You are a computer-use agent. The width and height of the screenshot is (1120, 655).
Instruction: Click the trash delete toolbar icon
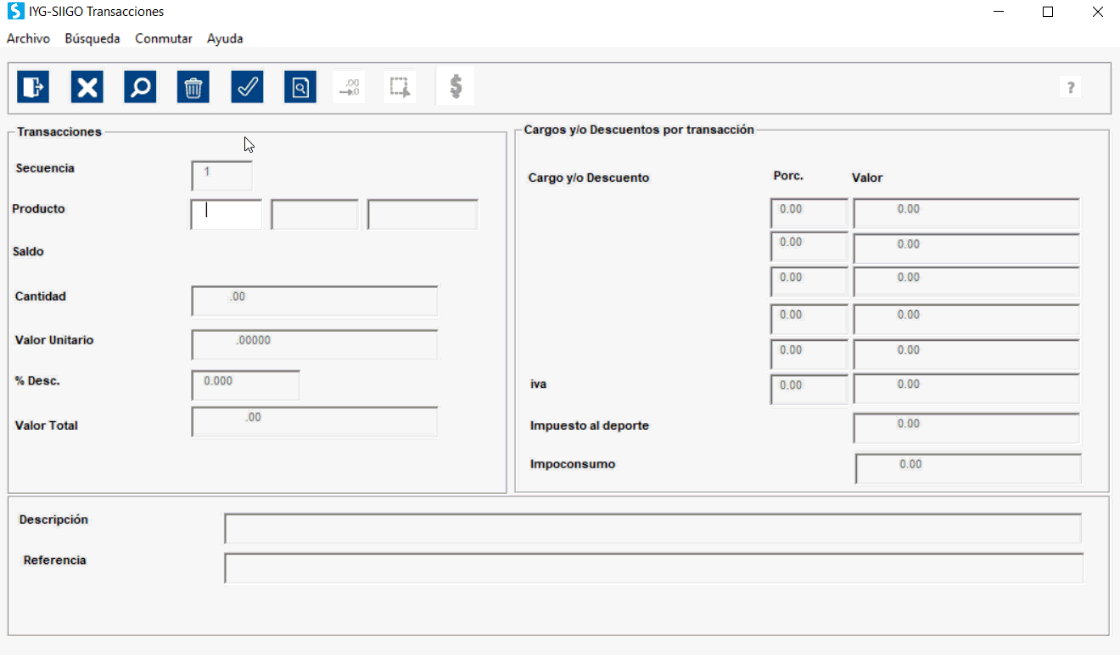(x=193, y=87)
